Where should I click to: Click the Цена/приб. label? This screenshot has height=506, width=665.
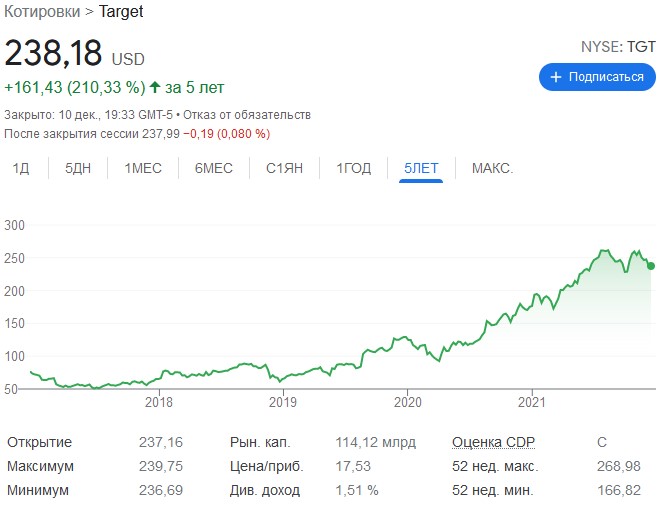(x=267, y=466)
